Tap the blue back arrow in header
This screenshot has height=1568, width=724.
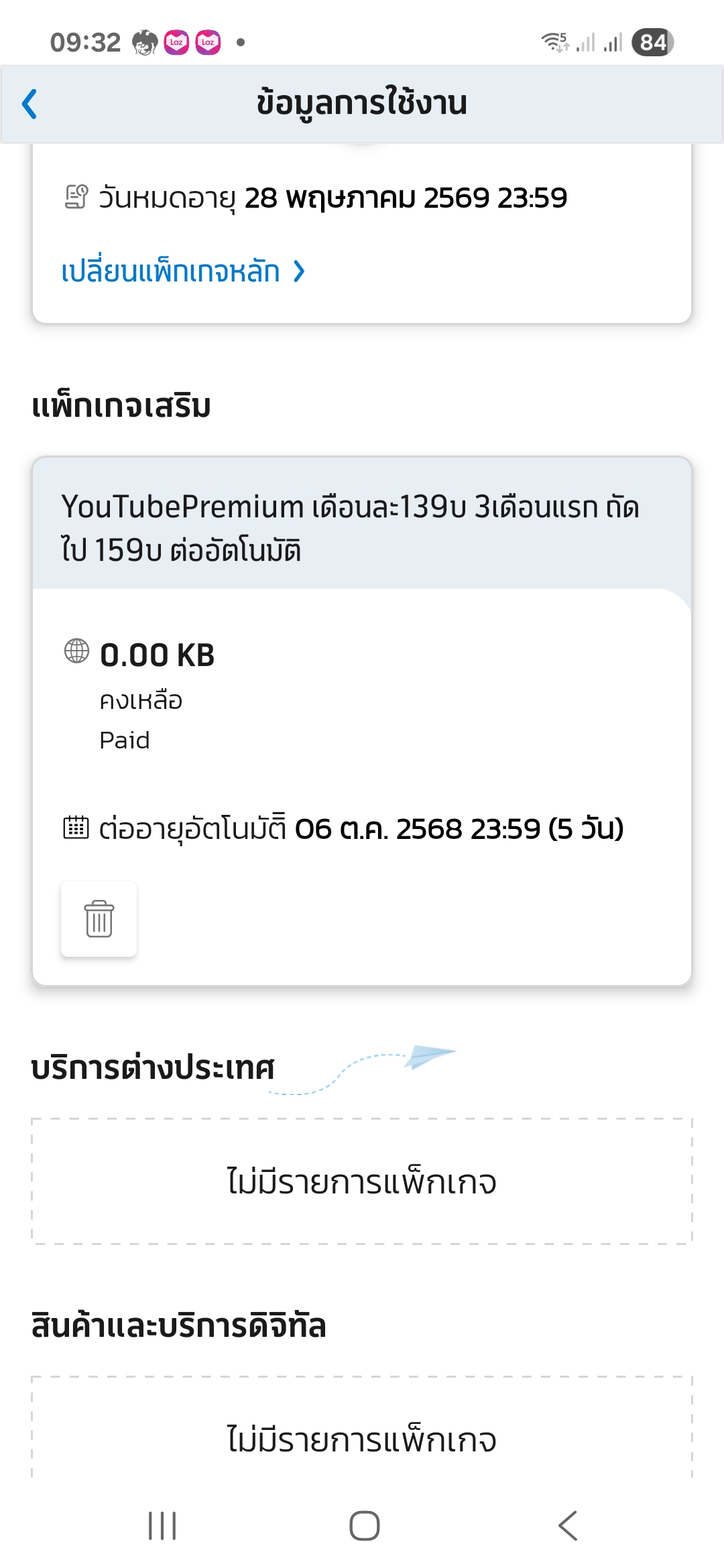pyautogui.click(x=29, y=104)
